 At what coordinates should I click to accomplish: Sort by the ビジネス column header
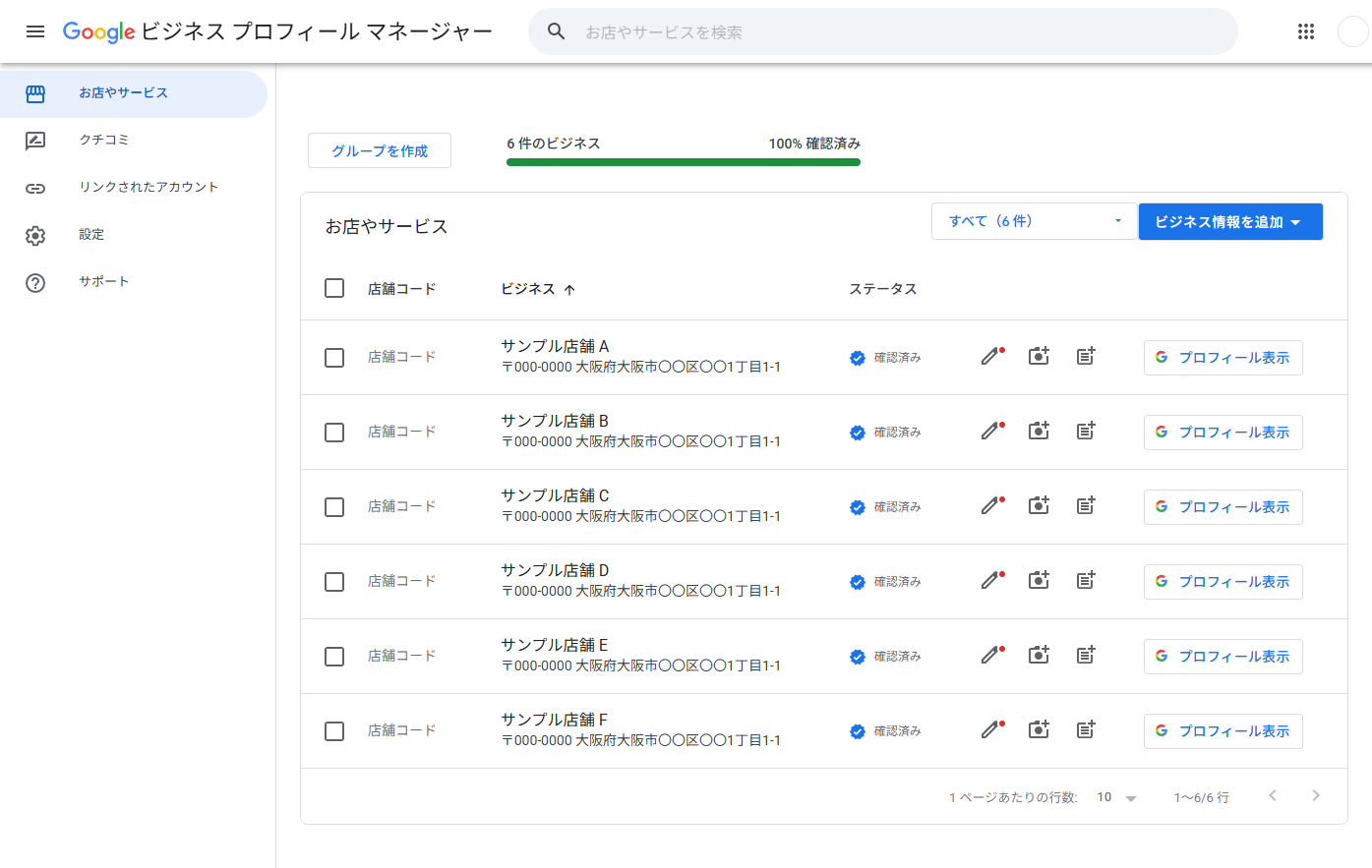[x=538, y=289]
